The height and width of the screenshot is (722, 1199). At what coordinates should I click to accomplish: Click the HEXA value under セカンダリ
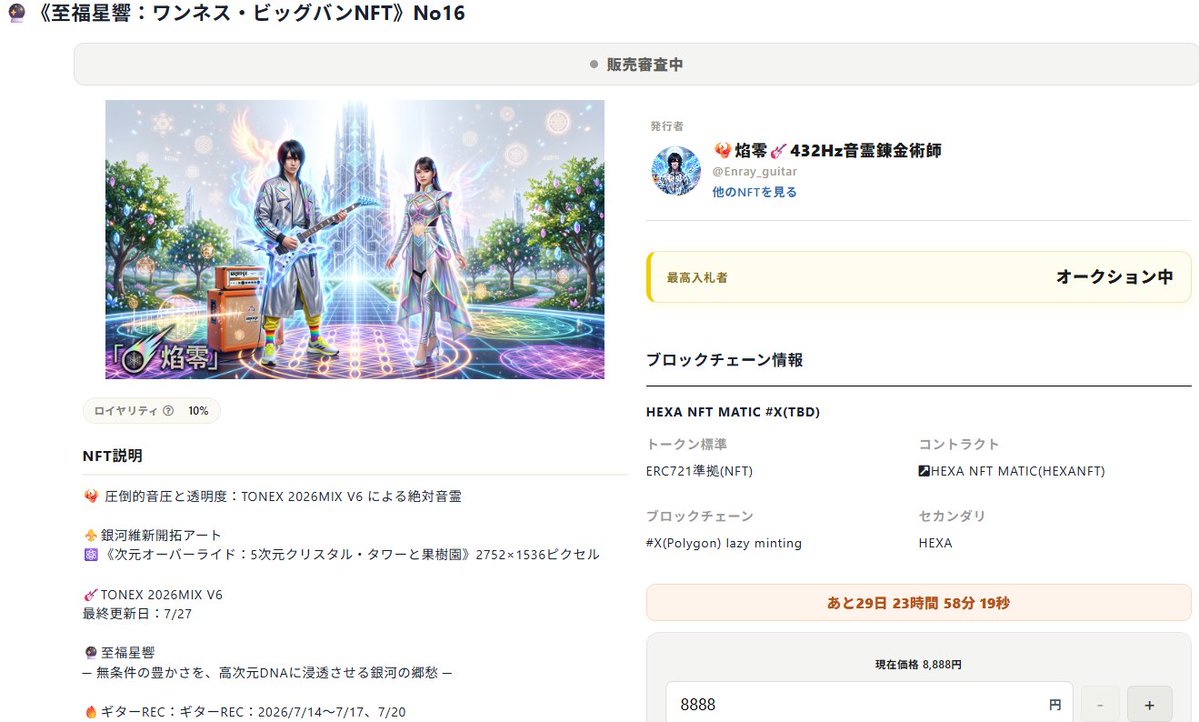(x=935, y=543)
